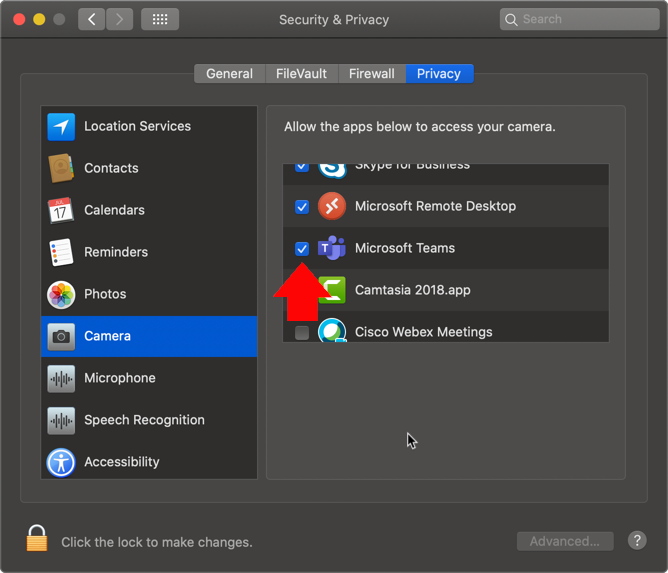Select the Privacy tab
Screen dimensions: 668x573
pyautogui.click(x=439, y=74)
